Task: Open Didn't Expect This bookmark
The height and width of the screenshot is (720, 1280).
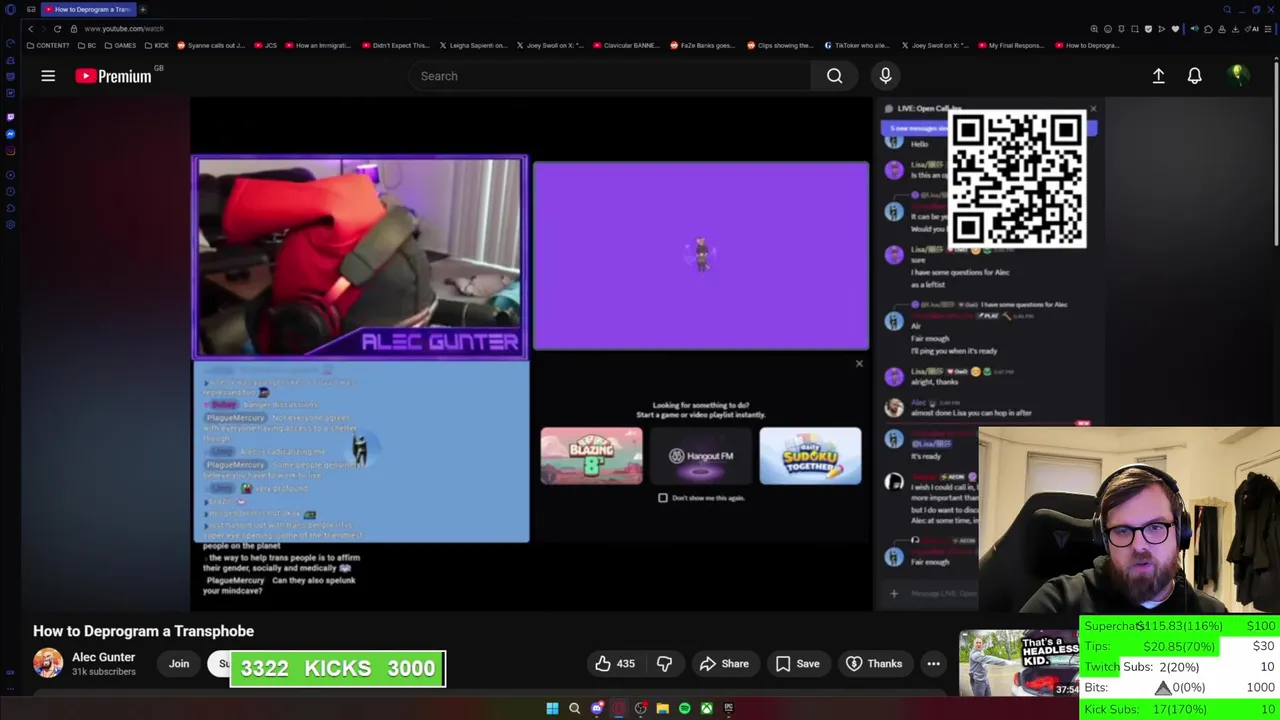Action: (x=395, y=45)
